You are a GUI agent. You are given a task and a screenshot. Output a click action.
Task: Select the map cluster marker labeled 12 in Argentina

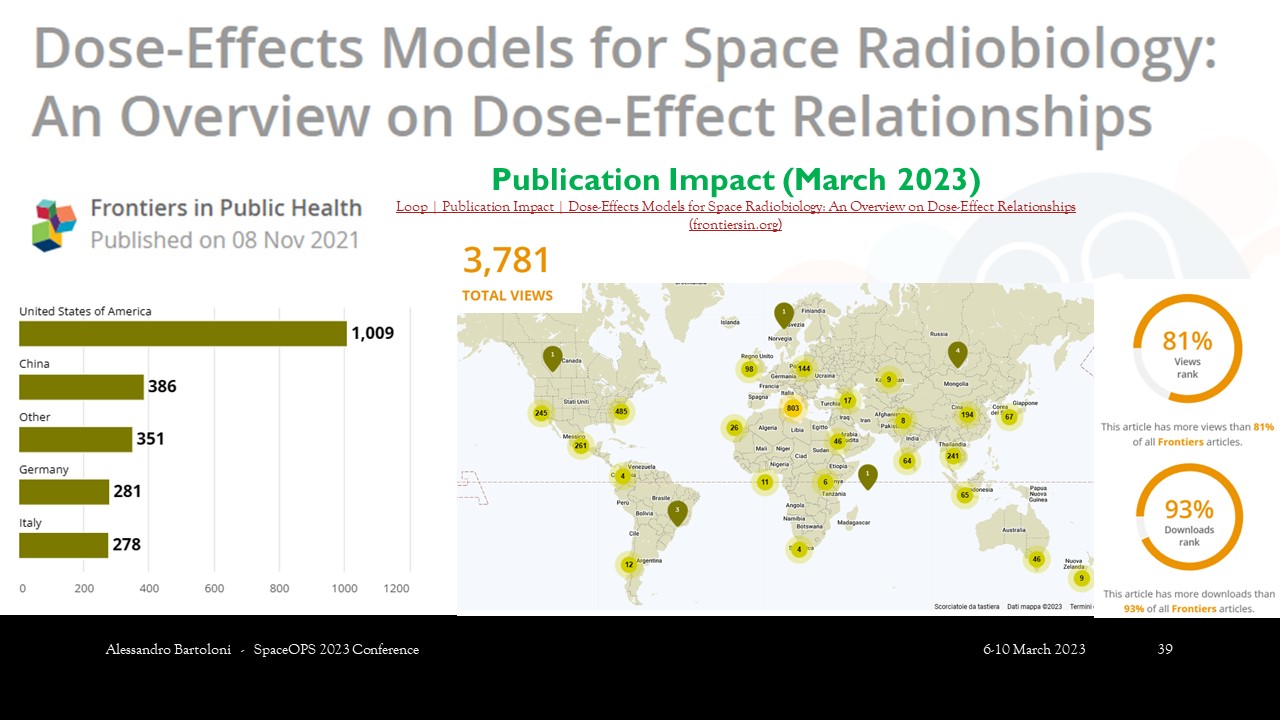[628, 565]
